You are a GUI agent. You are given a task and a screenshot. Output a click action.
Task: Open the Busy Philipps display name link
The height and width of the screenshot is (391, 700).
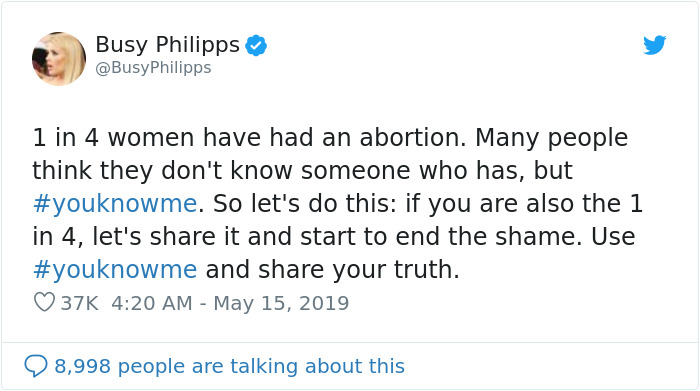pyautogui.click(x=168, y=45)
